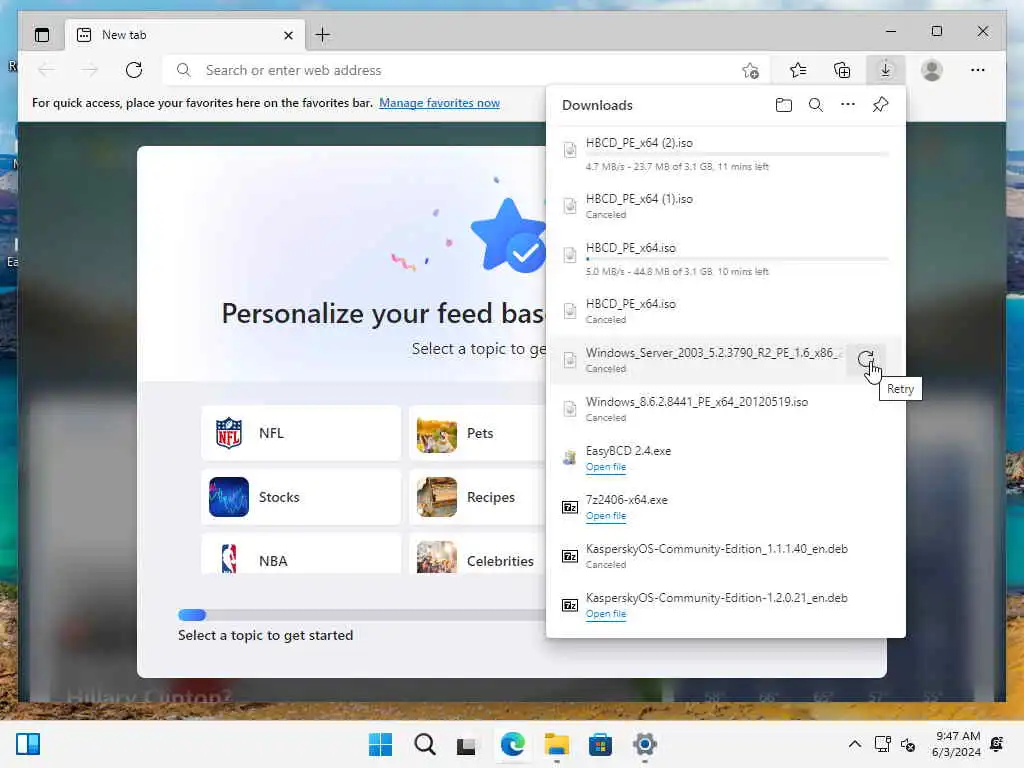
Task: Click the Retry button for Windows_Server_2003 download
Action: pos(865,359)
